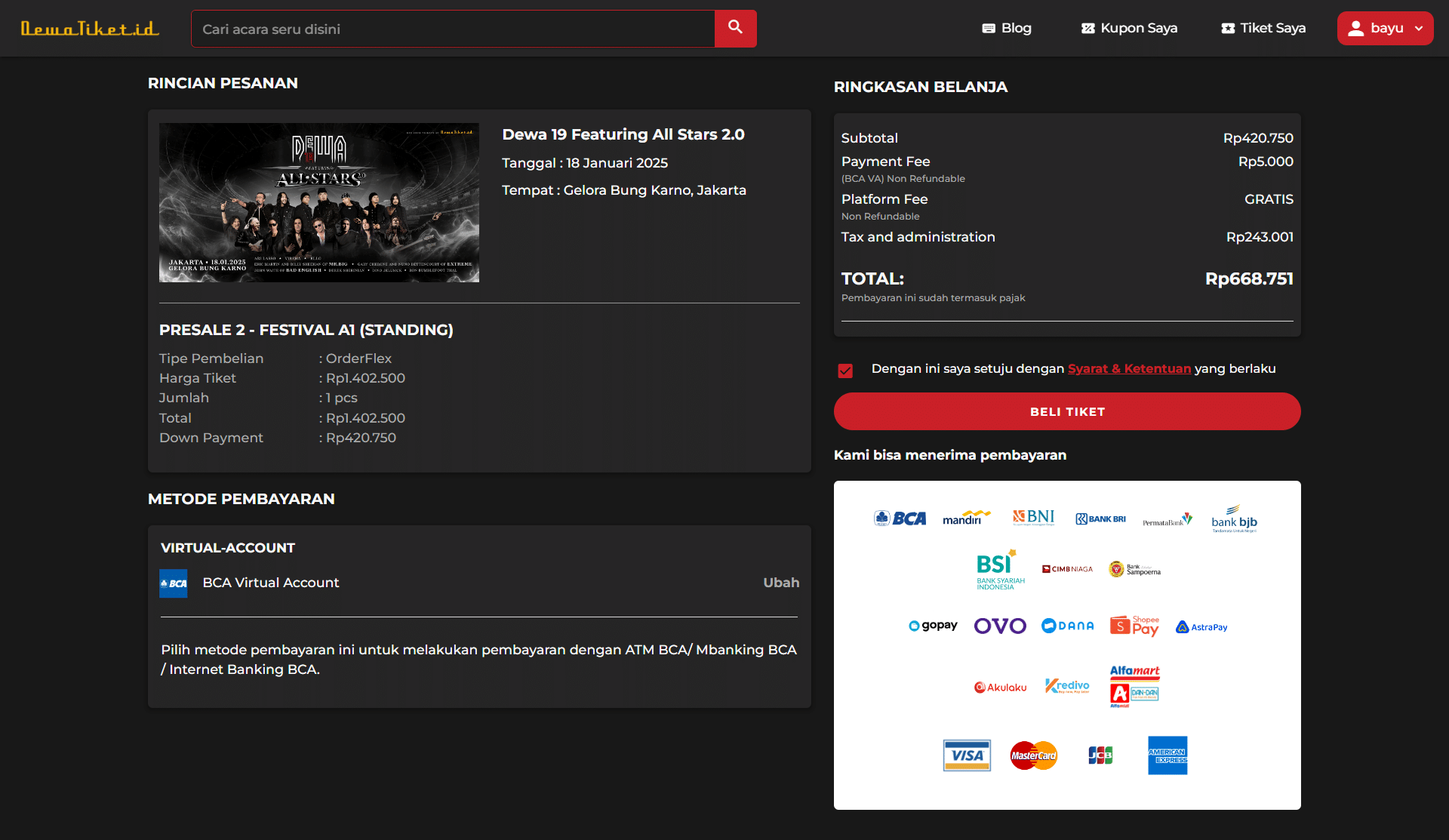Click the Bank Sampoerna logo
1449x840 pixels.
[1134, 569]
